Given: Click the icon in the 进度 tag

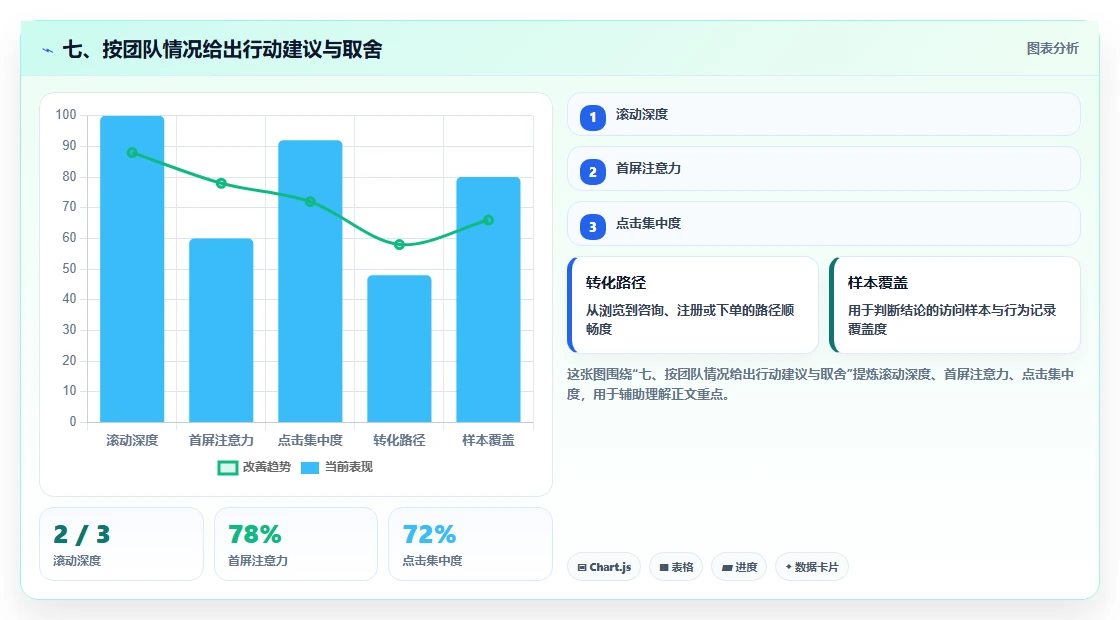Looking at the screenshot, I should [x=726, y=567].
